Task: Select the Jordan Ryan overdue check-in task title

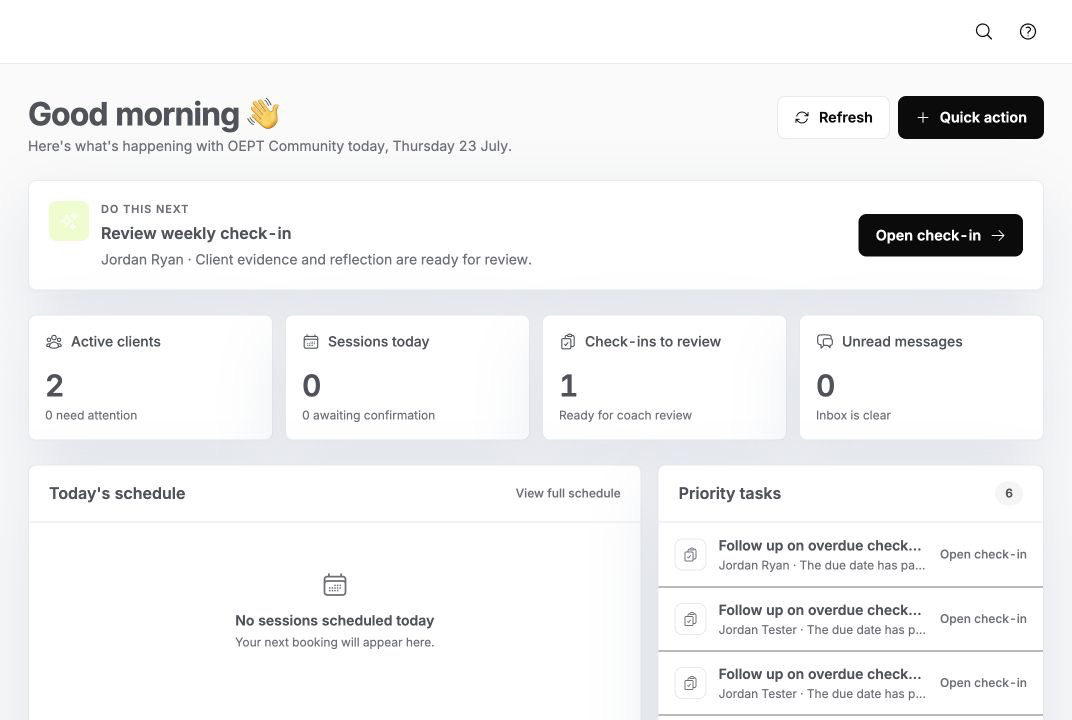Action: pos(820,546)
